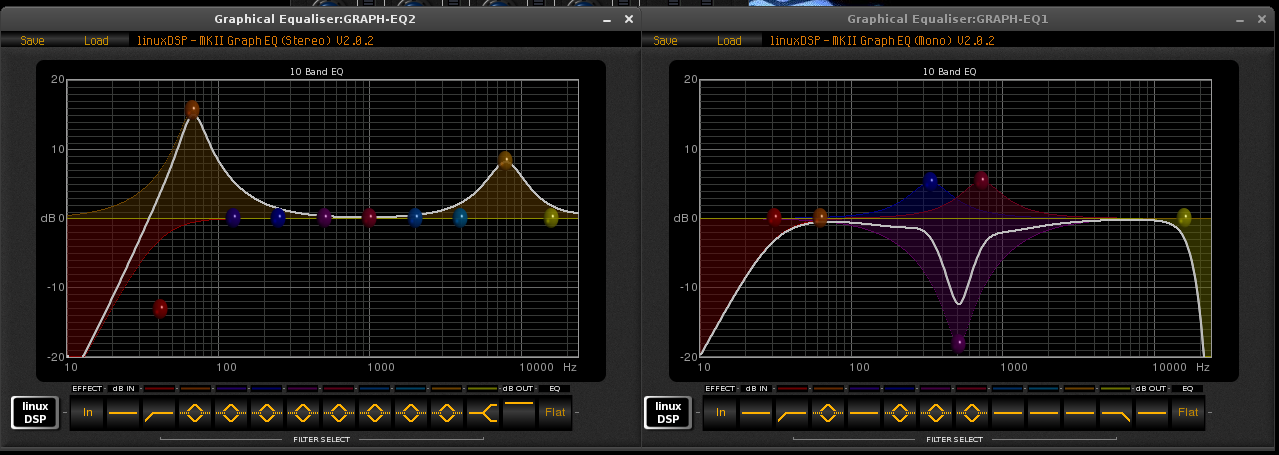
Task: Click the 'Graphical Equaliser:GRAPH-EQ2' title
Action: pos(315,19)
